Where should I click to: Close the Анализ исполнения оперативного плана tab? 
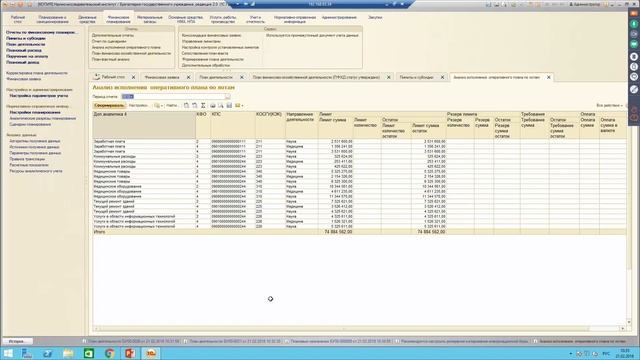(x=549, y=77)
